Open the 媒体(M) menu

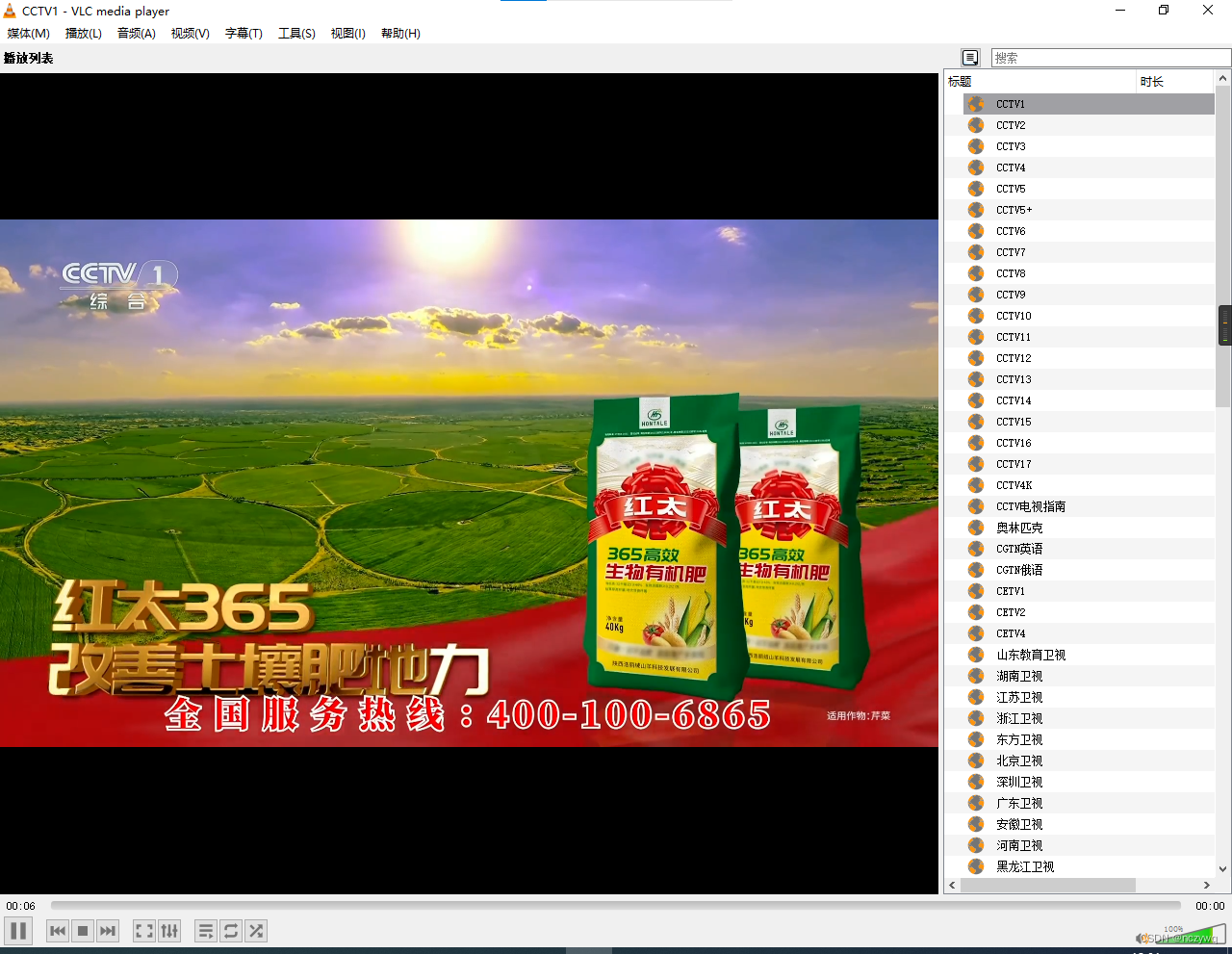29,33
